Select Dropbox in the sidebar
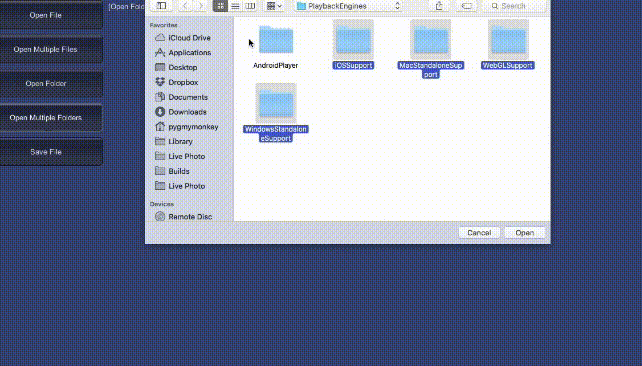Screen dimensions: 642x366 pos(183,82)
